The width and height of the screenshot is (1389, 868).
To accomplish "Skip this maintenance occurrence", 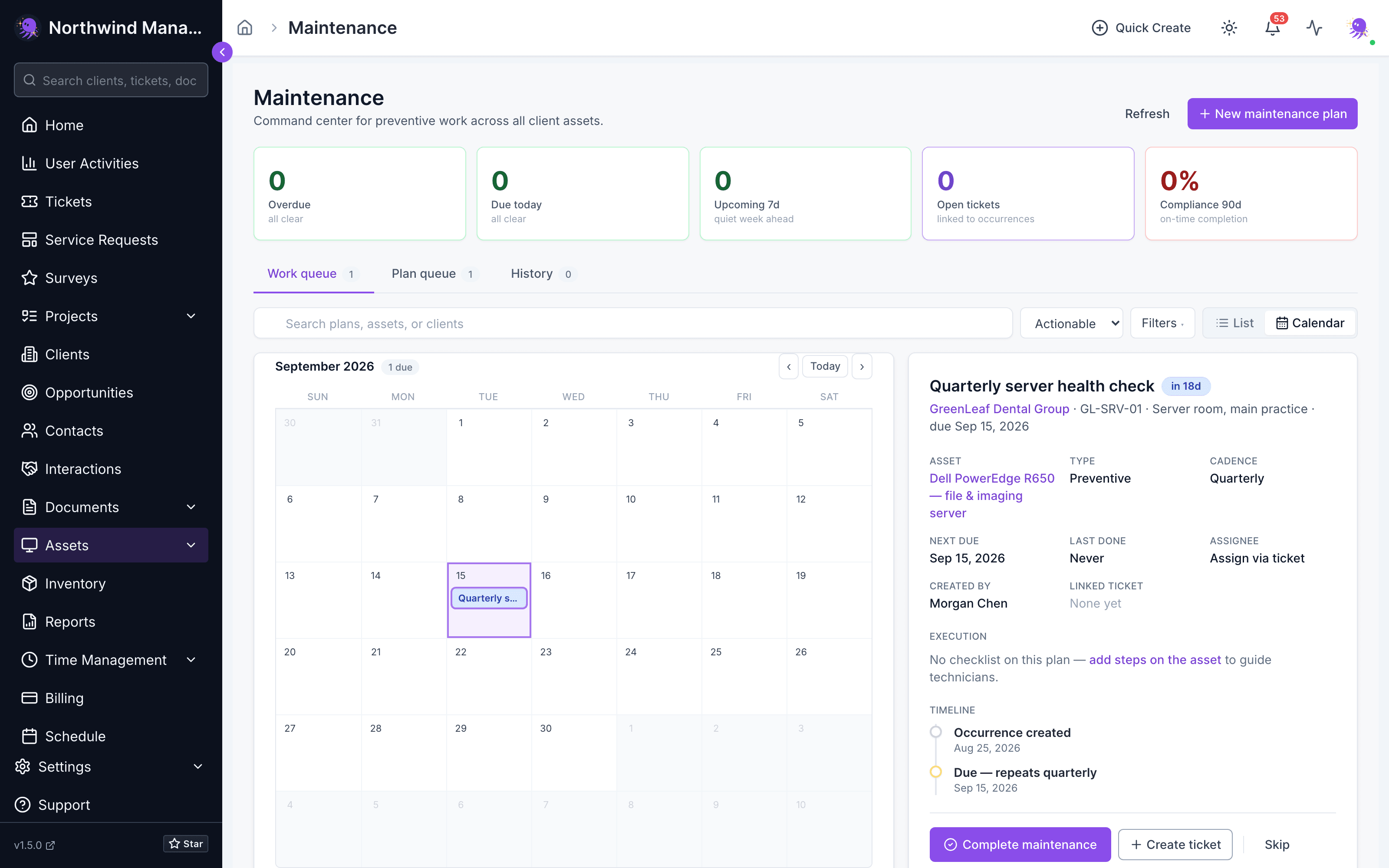I will pyautogui.click(x=1277, y=845).
